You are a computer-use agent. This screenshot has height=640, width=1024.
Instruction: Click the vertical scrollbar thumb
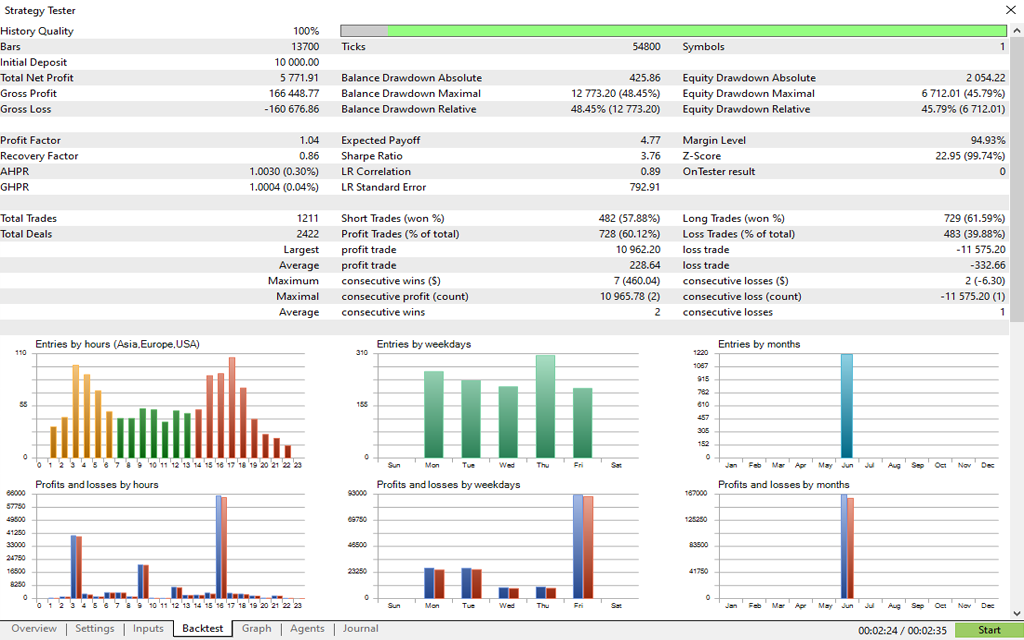1016,180
